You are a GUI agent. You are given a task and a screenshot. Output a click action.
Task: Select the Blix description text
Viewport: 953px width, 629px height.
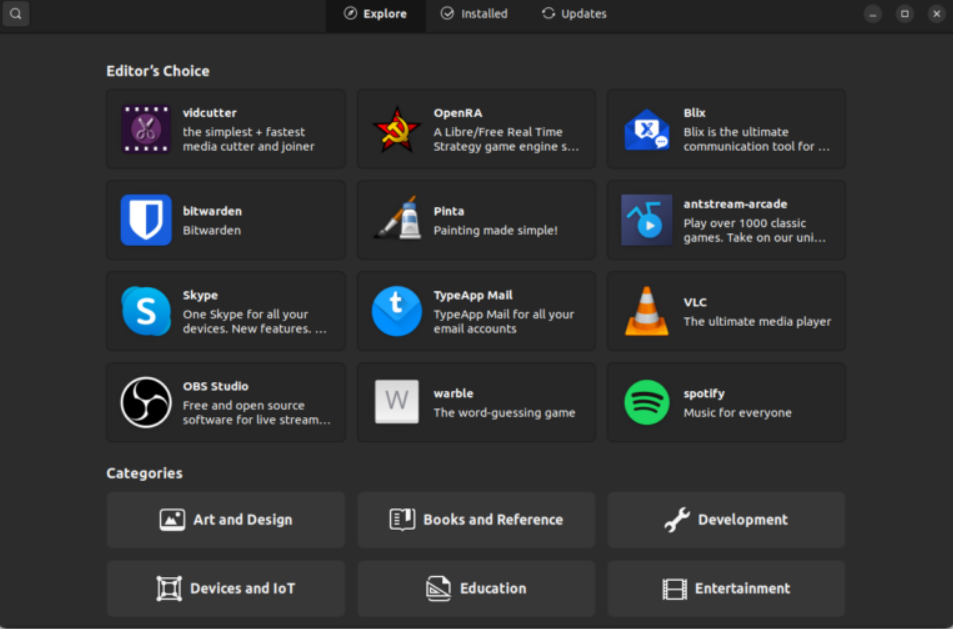click(756, 139)
